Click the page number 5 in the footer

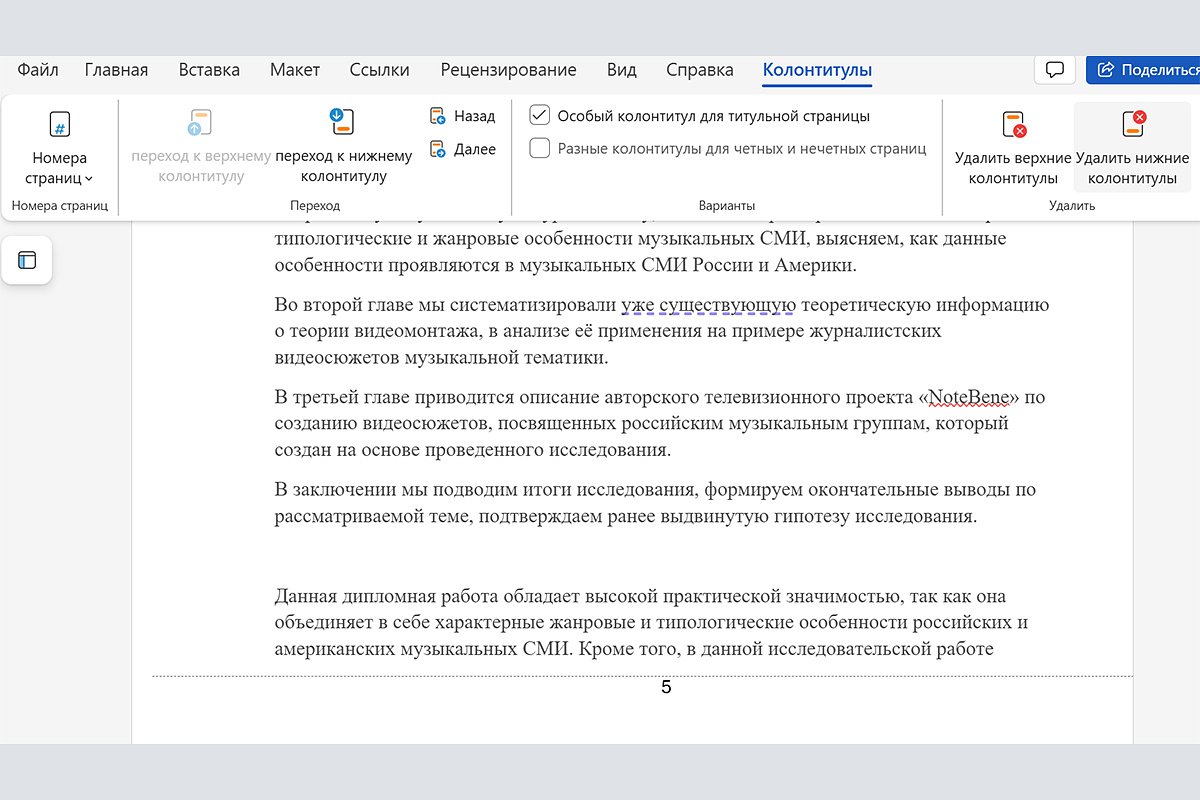[x=666, y=687]
